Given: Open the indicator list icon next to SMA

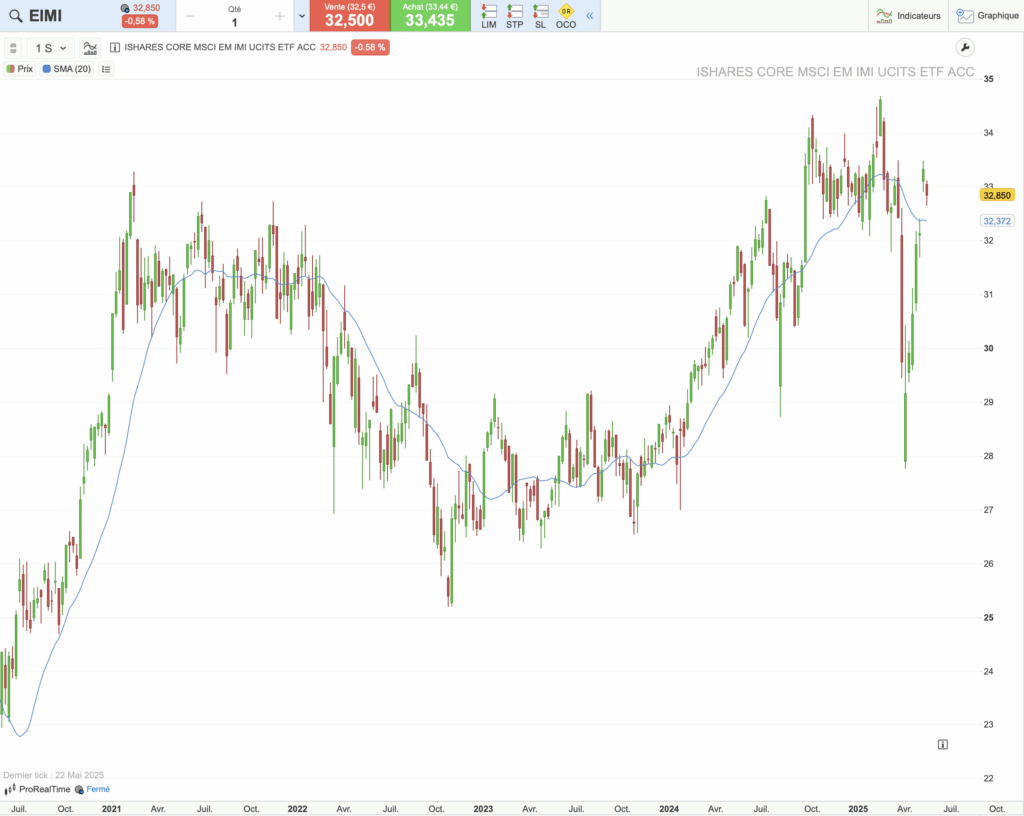Looking at the screenshot, I should tap(106, 69).
